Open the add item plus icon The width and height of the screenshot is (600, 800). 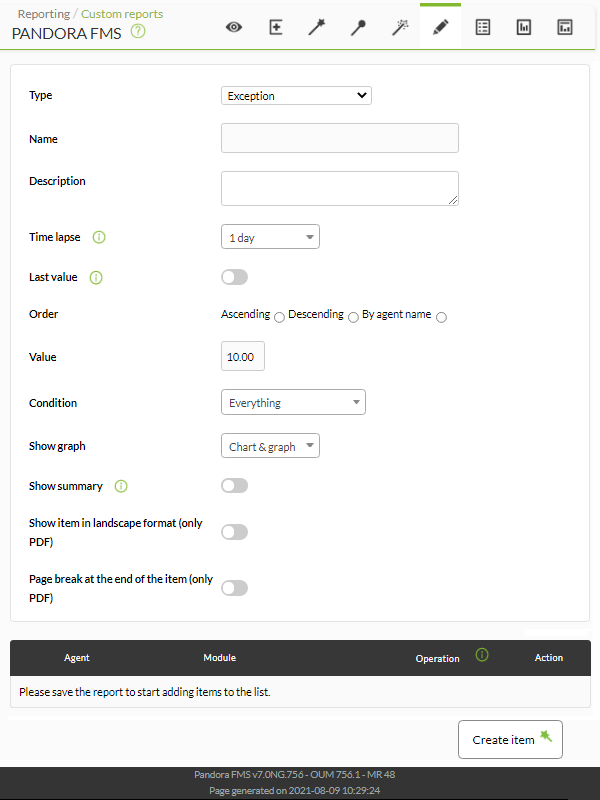pos(276,27)
